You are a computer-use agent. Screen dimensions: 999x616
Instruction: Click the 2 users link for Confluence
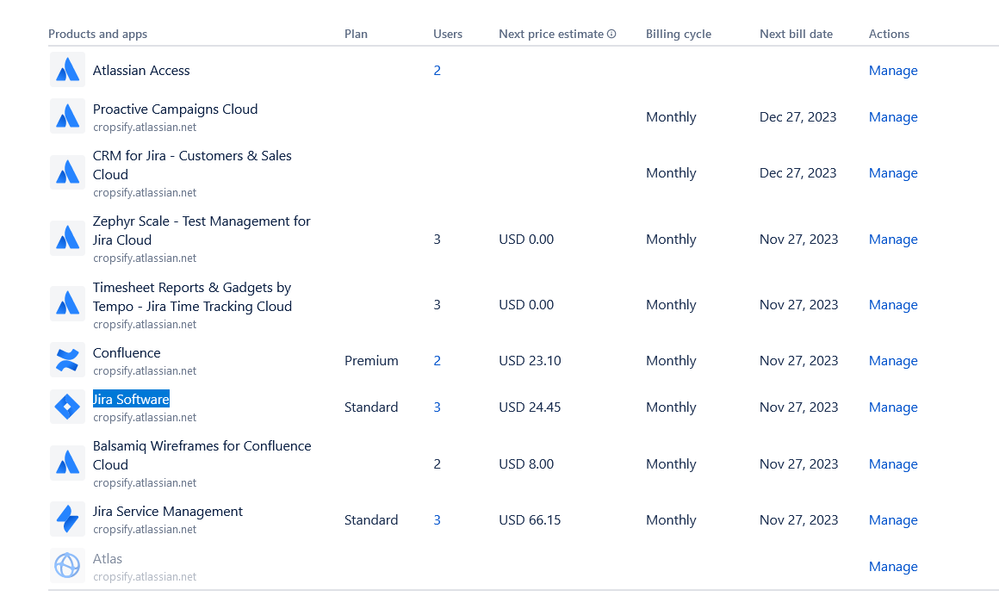[437, 360]
